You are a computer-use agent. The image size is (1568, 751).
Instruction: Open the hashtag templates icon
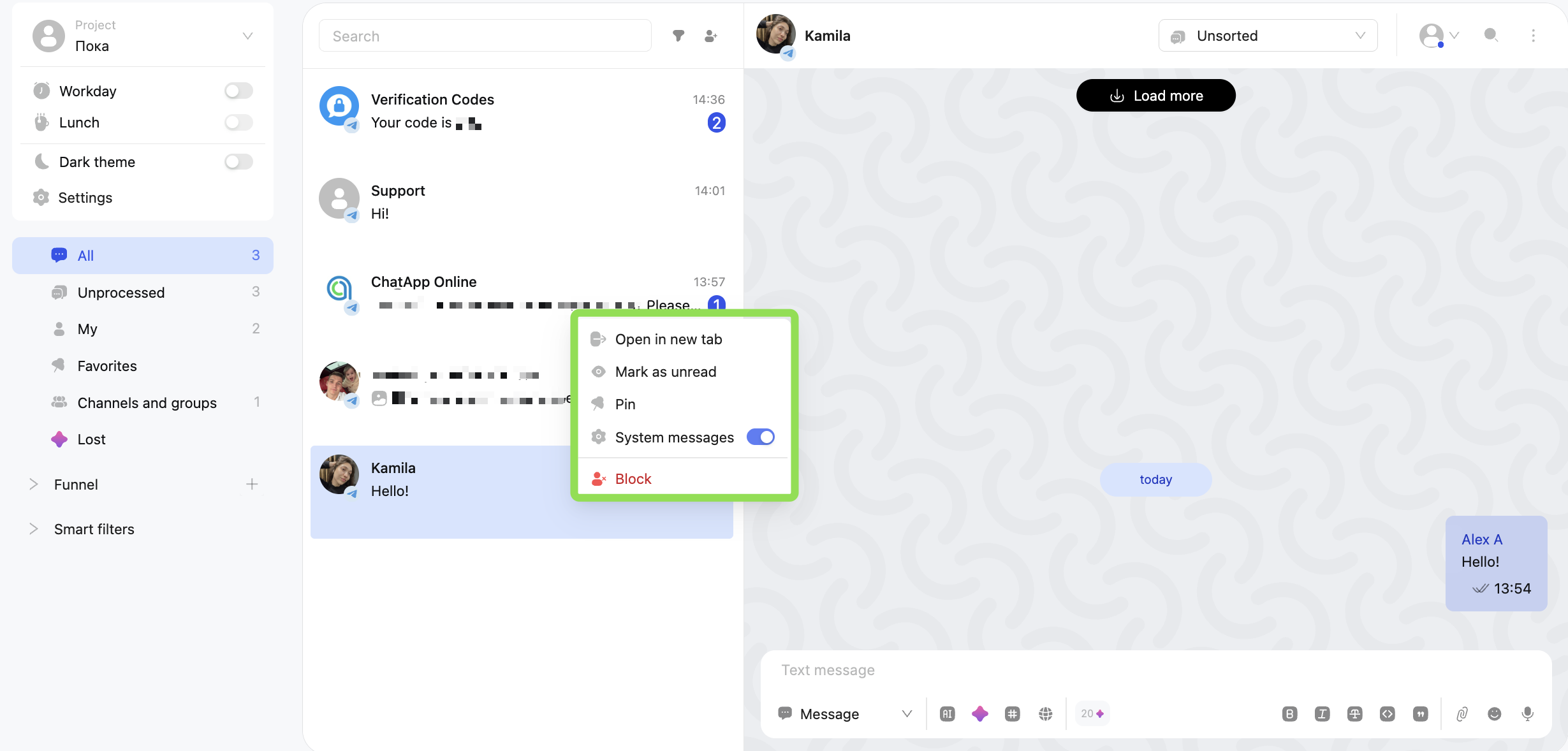pyautogui.click(x=1013, y=714)
